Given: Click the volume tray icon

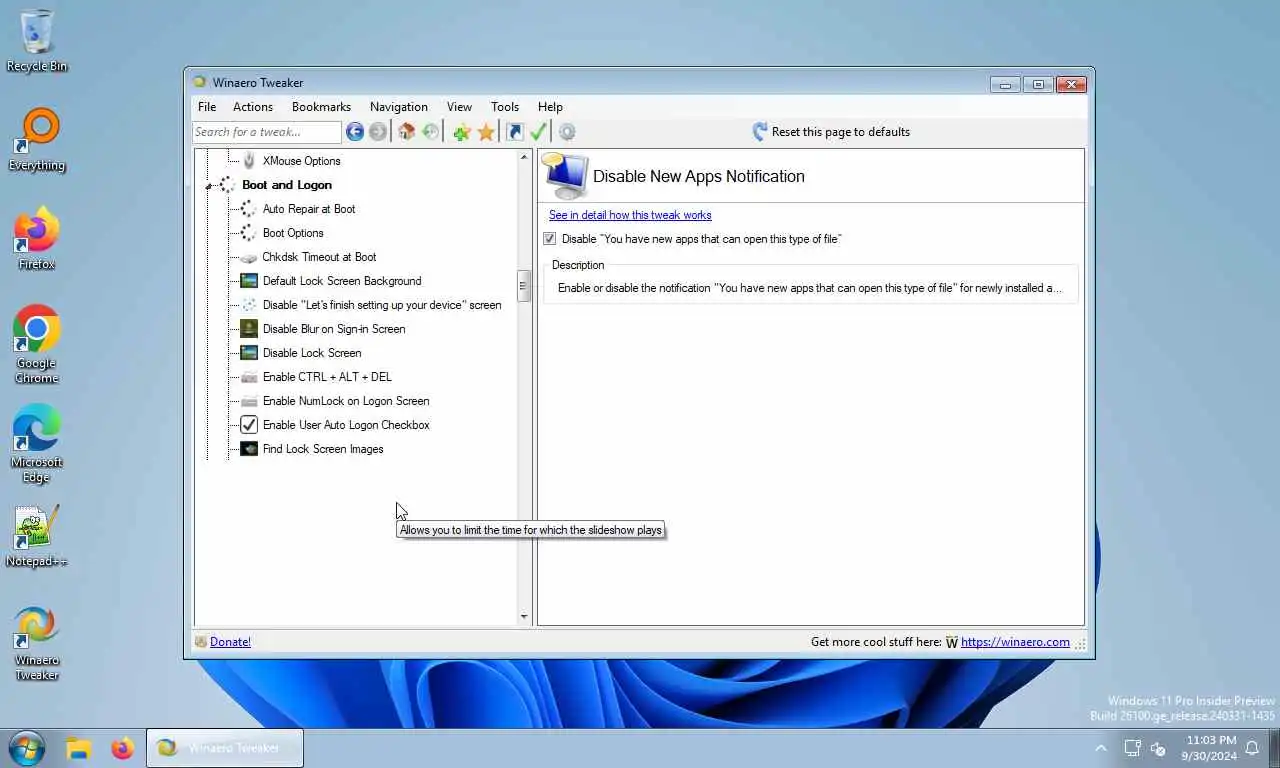Looking at the screenshot, I should coord(1159,748).
